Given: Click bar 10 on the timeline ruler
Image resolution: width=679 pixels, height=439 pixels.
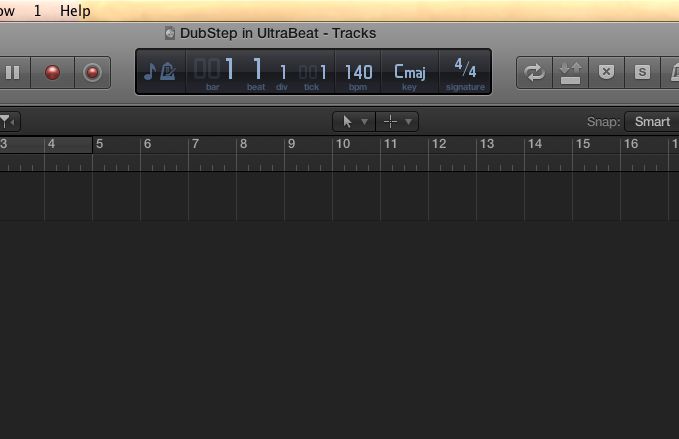Looking at the screenshot, I should [343, 144].
